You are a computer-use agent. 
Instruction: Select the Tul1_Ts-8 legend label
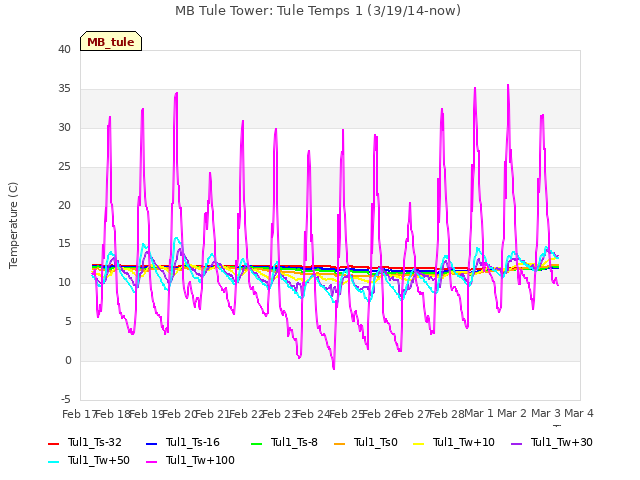(x=294, y=442)
